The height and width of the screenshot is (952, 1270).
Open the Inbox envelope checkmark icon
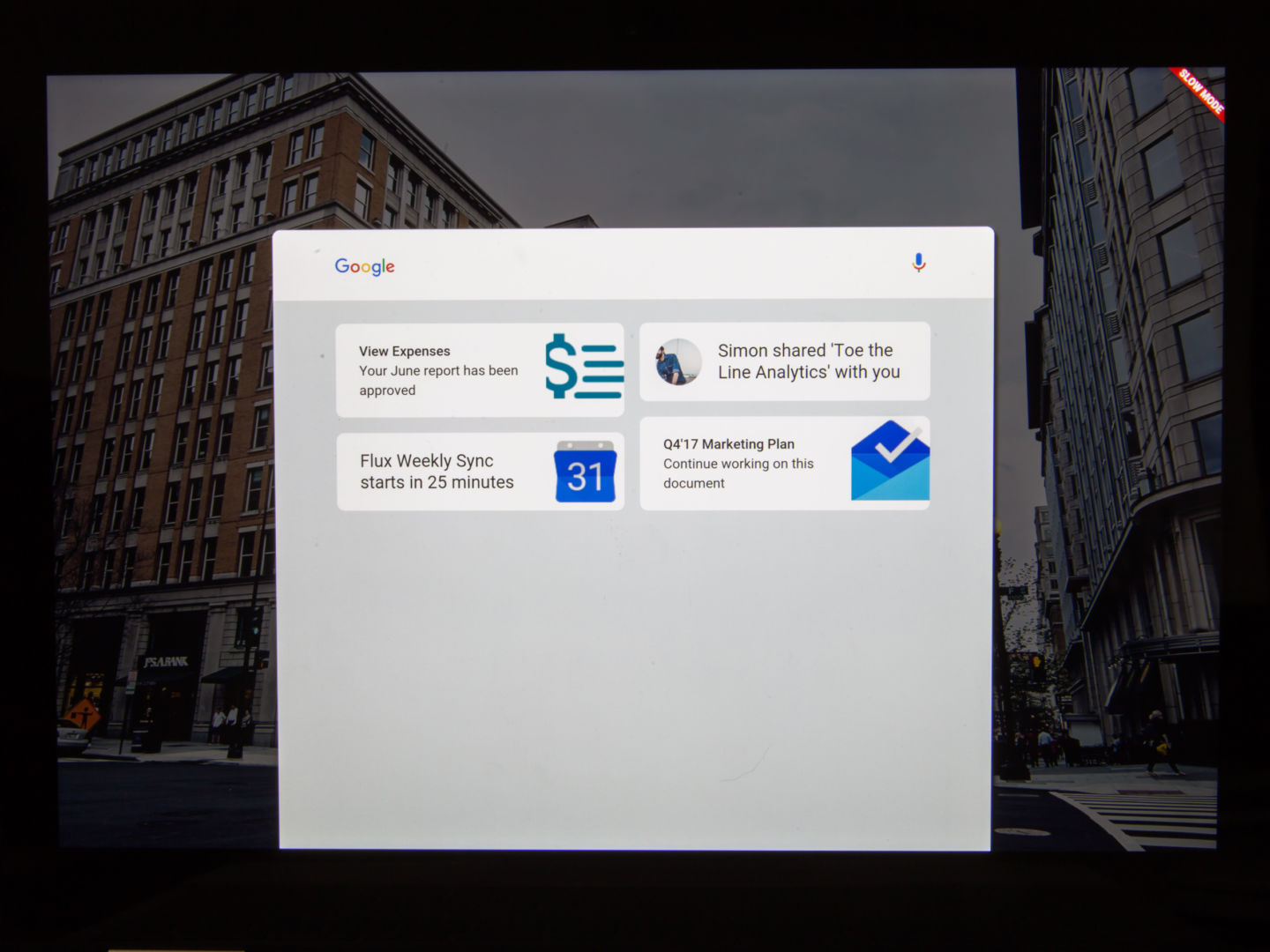890,461
